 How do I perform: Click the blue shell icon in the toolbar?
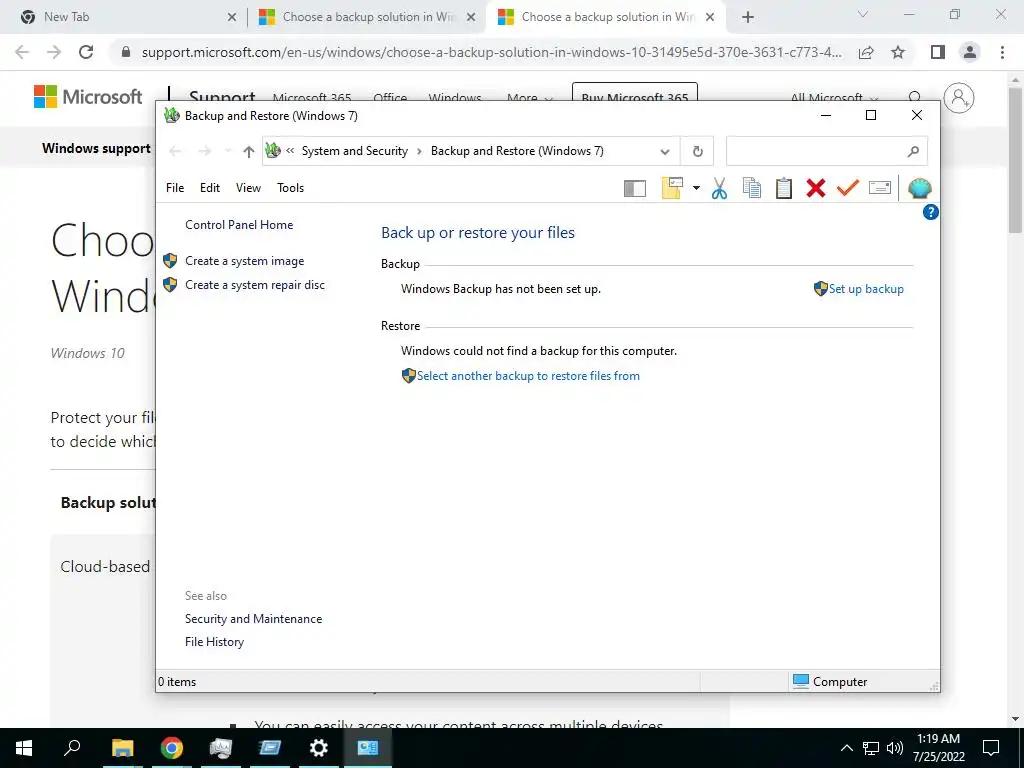click(920, 188)
